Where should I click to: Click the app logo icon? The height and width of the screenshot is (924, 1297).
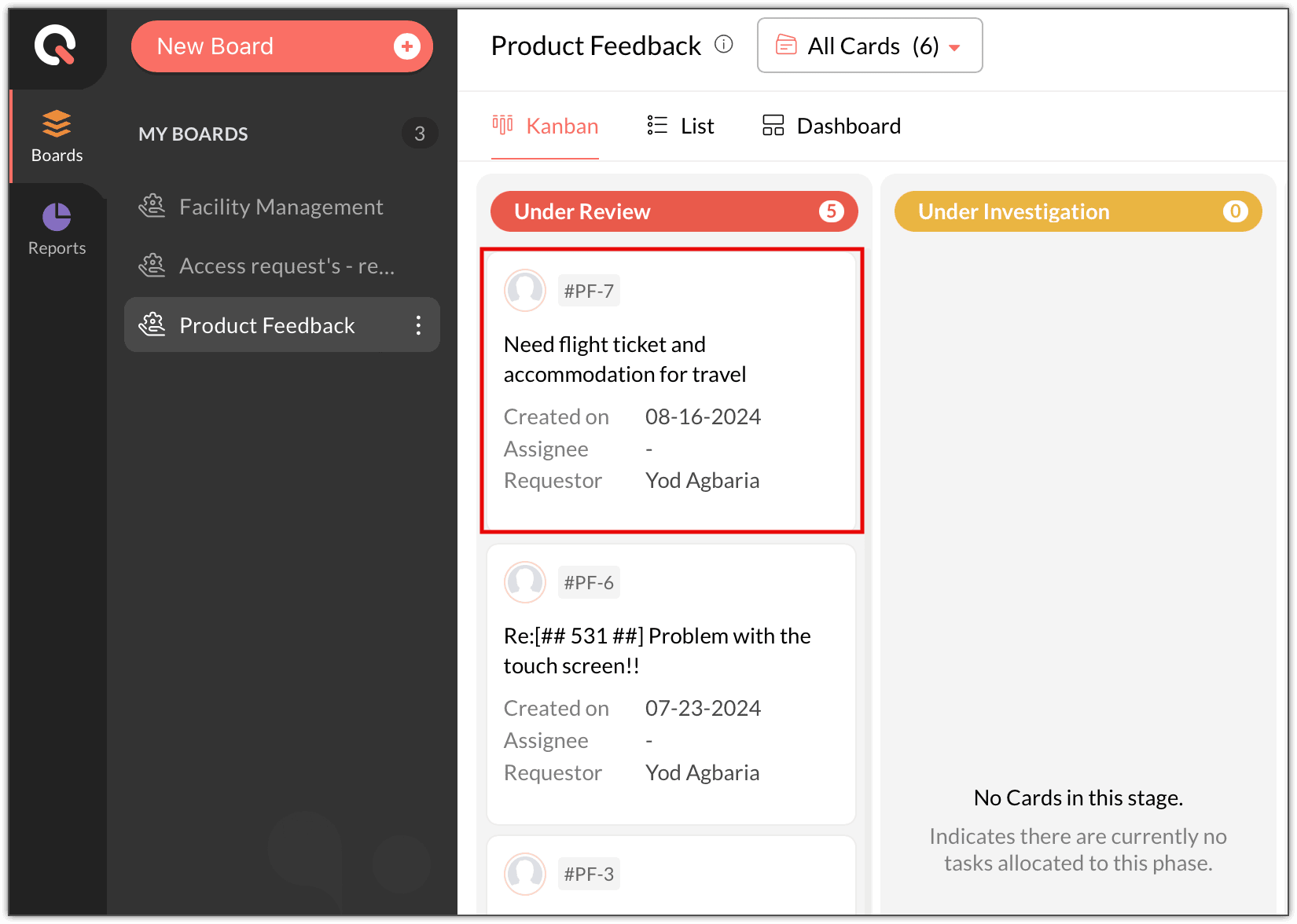coord(55,45)
